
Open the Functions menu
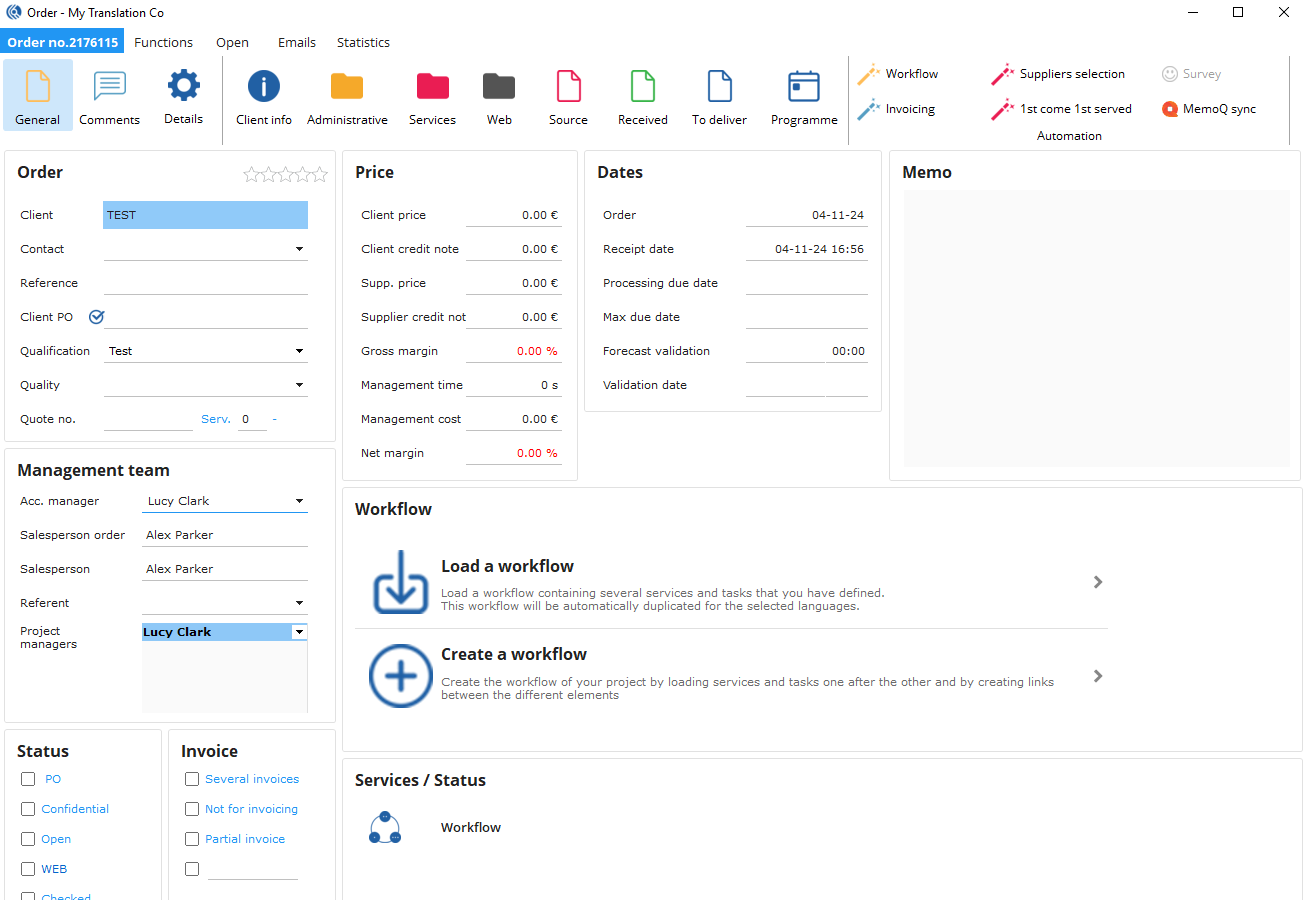(163, 43)
